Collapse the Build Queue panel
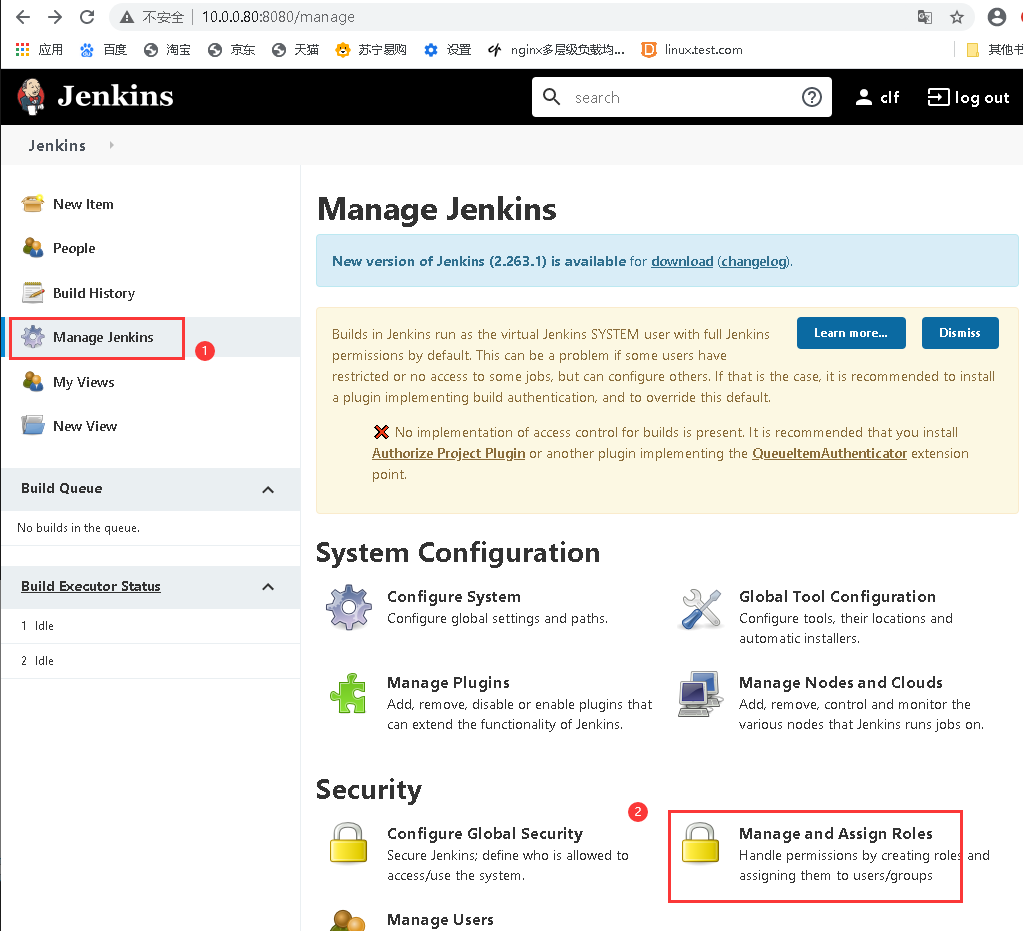Image resolution: width=1023 pixels, height=931 pixels. click(268, 489)
